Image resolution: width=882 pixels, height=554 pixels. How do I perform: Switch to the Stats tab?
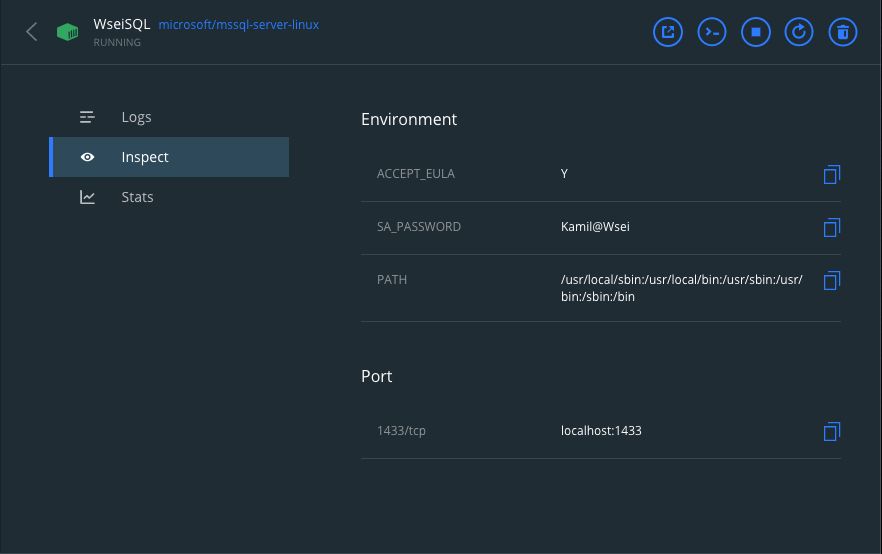pyautogui.click(x=137, y=197)
